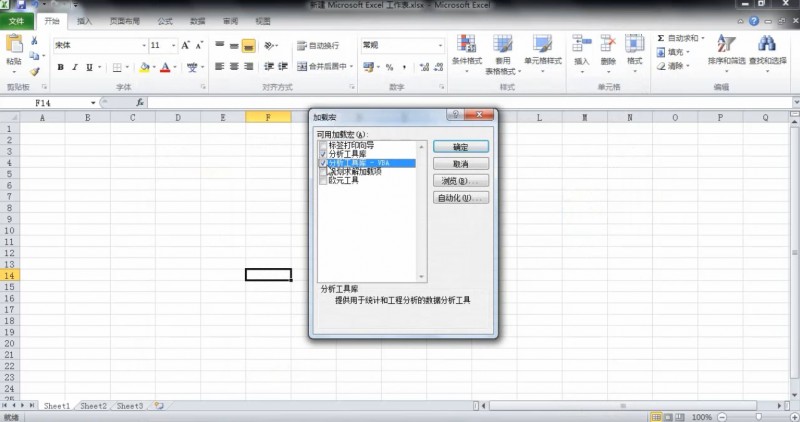The width and height of the screenshot is (800, 422).
Task: Switch to the 公式 Formulas tab
Action: pos(165,21)
